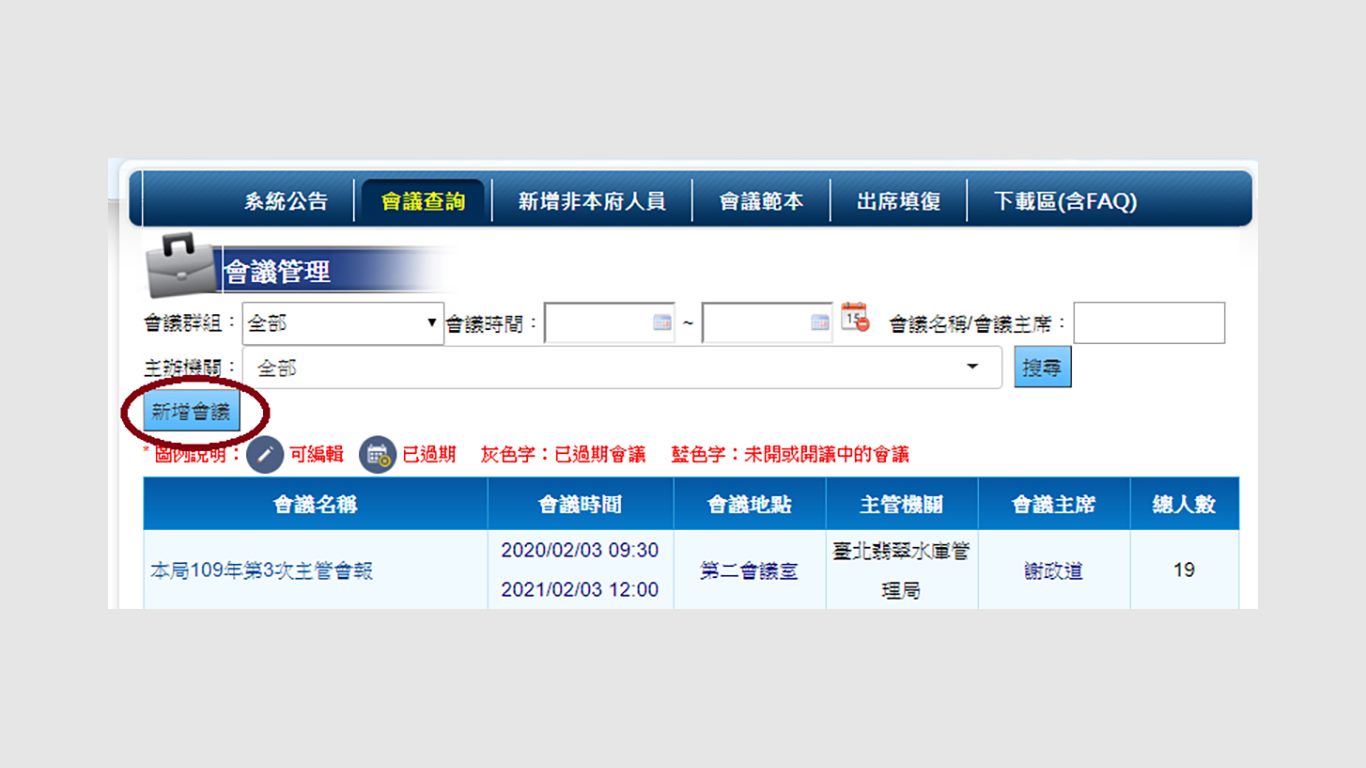Image resolution: width=1366 pixels, height=768 pixels.
Task: Open the 系統公告 tab
Action: (285, 201)
